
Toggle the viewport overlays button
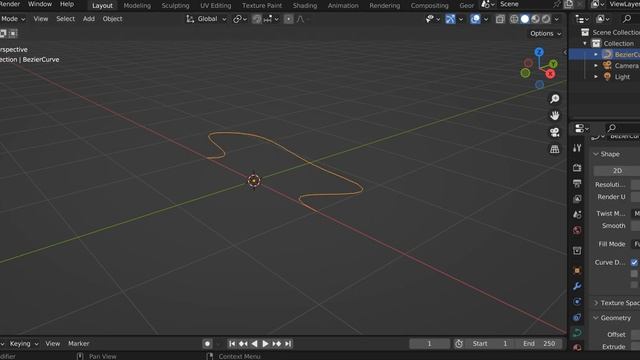[x=475, y=19]
